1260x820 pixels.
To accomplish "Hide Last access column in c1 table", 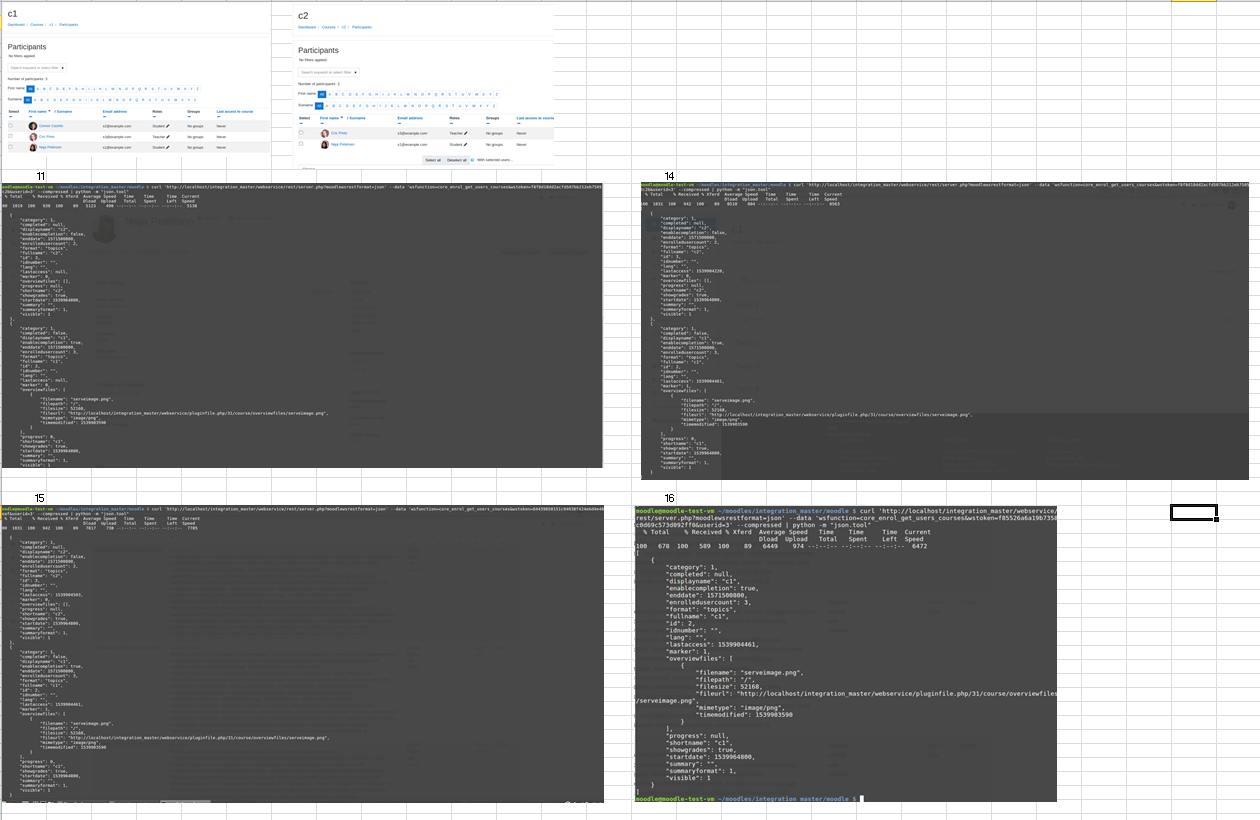I will (x=219, y=116).
